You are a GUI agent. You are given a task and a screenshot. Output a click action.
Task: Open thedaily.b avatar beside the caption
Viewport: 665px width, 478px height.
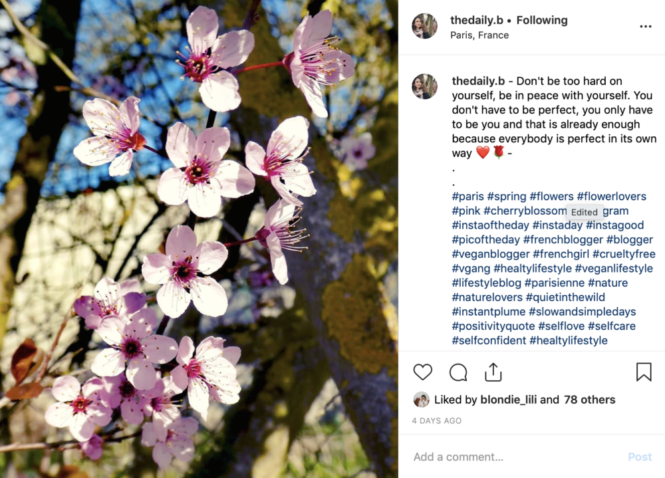pos(424,87)
